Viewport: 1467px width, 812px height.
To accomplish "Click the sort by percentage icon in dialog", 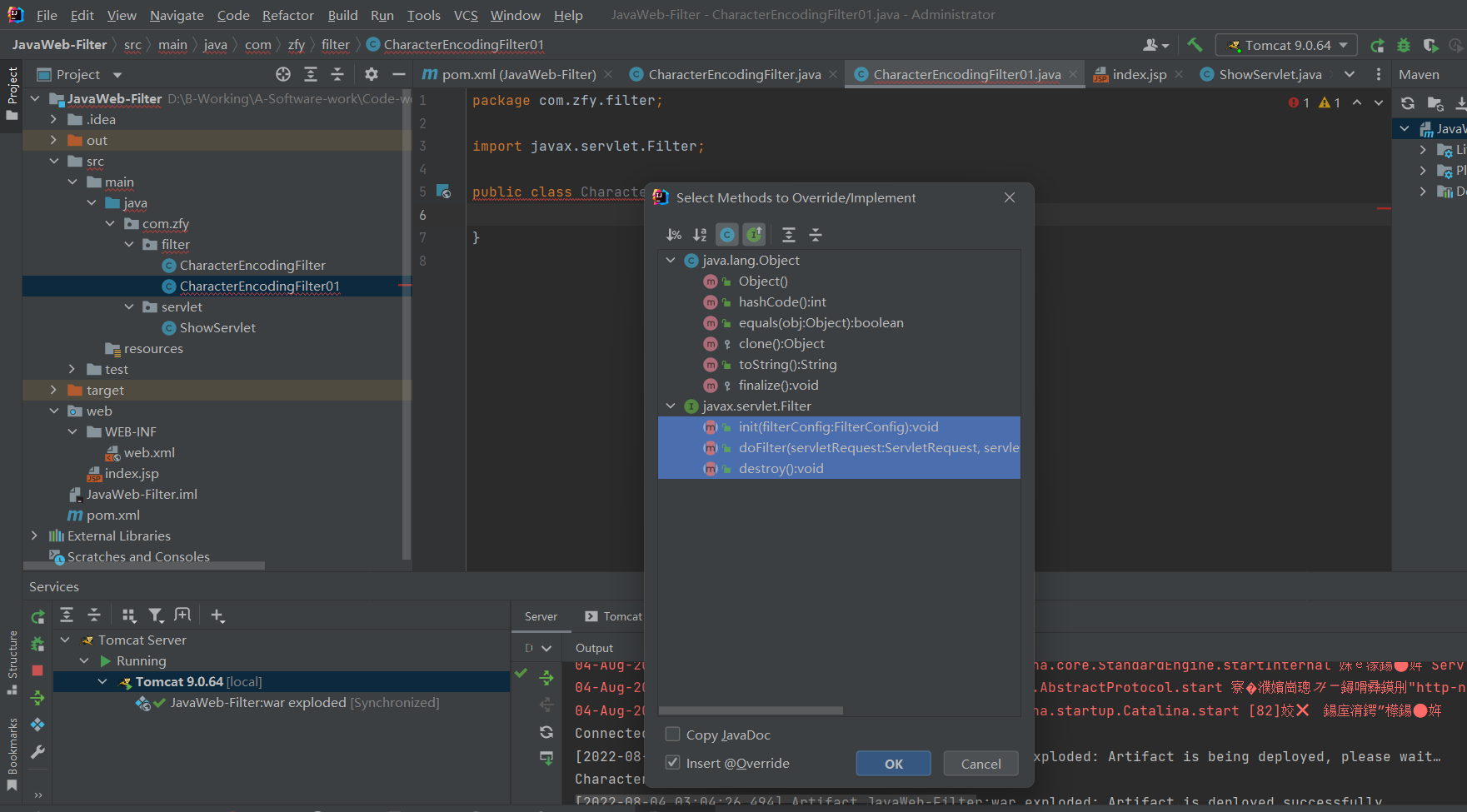I will [674, 235].
